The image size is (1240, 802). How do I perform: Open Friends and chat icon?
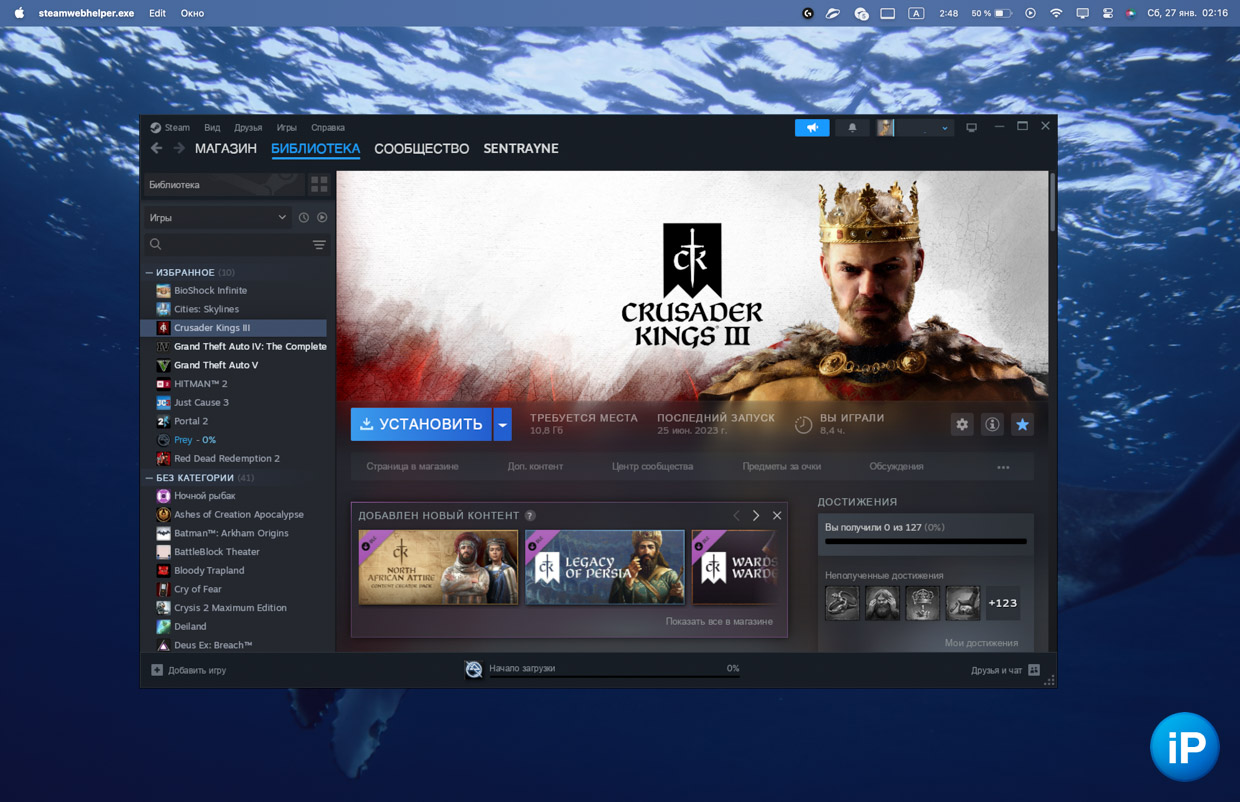coord(1034,670)
